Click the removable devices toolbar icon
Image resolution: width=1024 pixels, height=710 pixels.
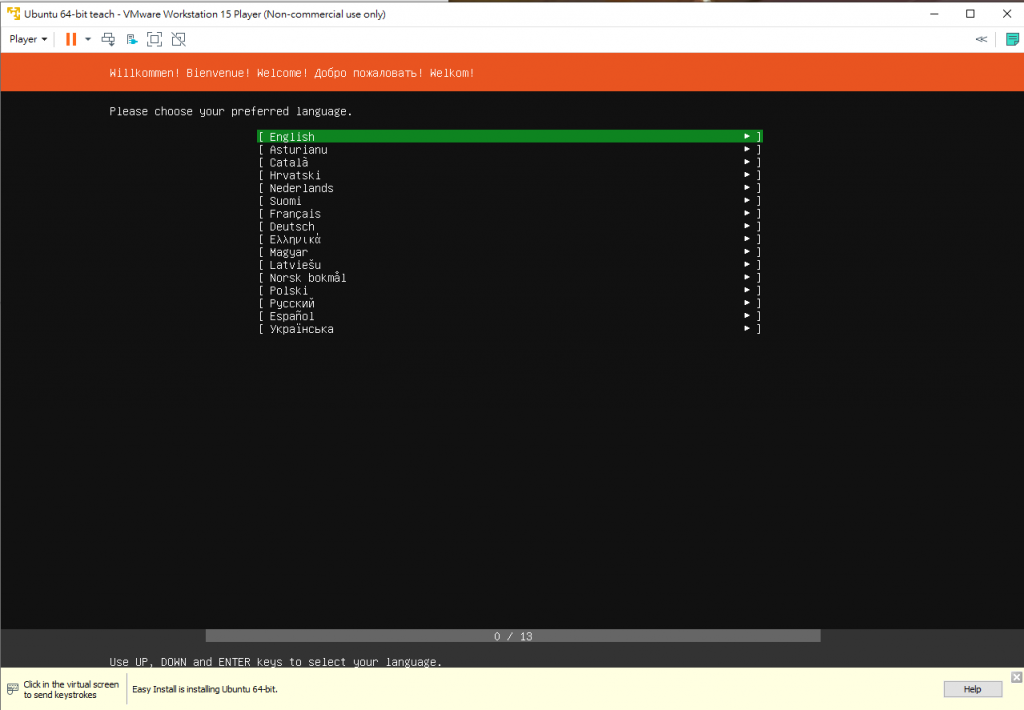[x=131, y=39]
